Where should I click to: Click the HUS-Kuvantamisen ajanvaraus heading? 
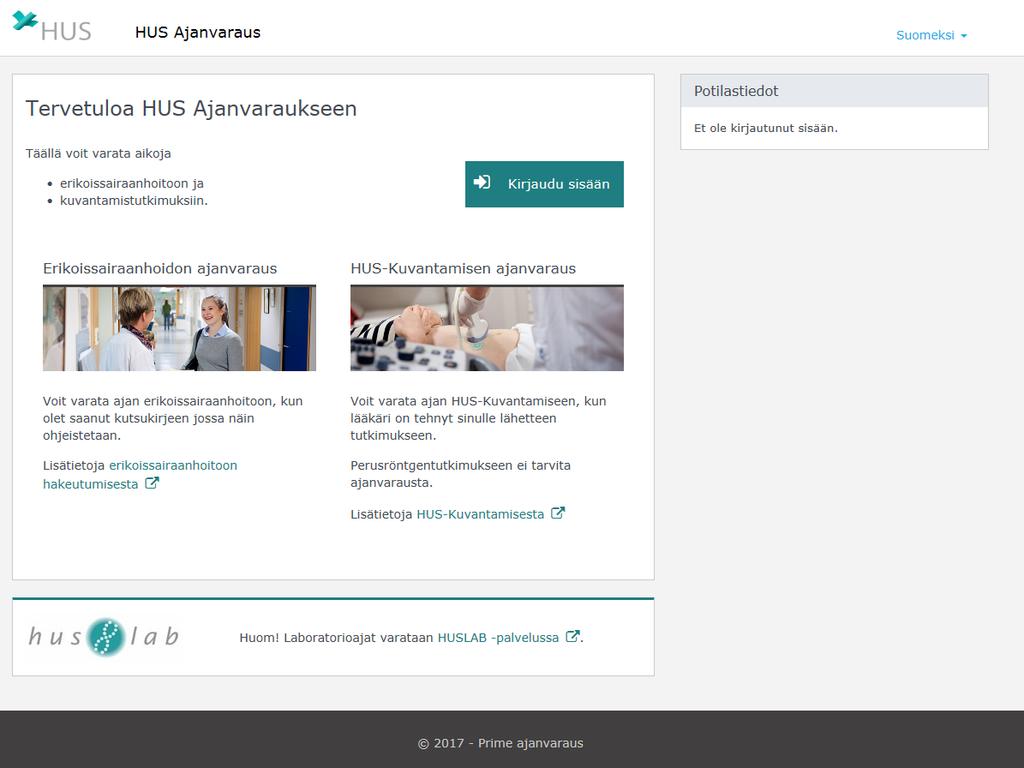pyautogui.click(x=463, y=268)
